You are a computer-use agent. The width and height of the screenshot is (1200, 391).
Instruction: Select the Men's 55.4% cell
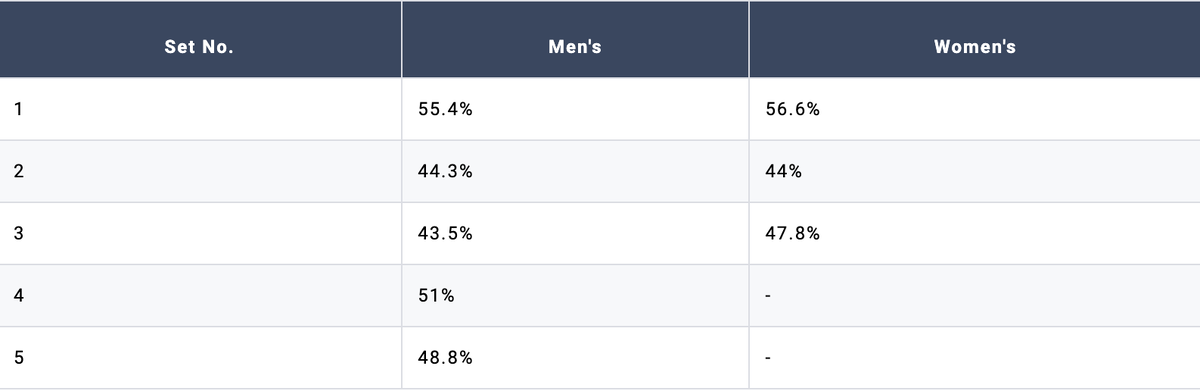click(x=575, y=109)
